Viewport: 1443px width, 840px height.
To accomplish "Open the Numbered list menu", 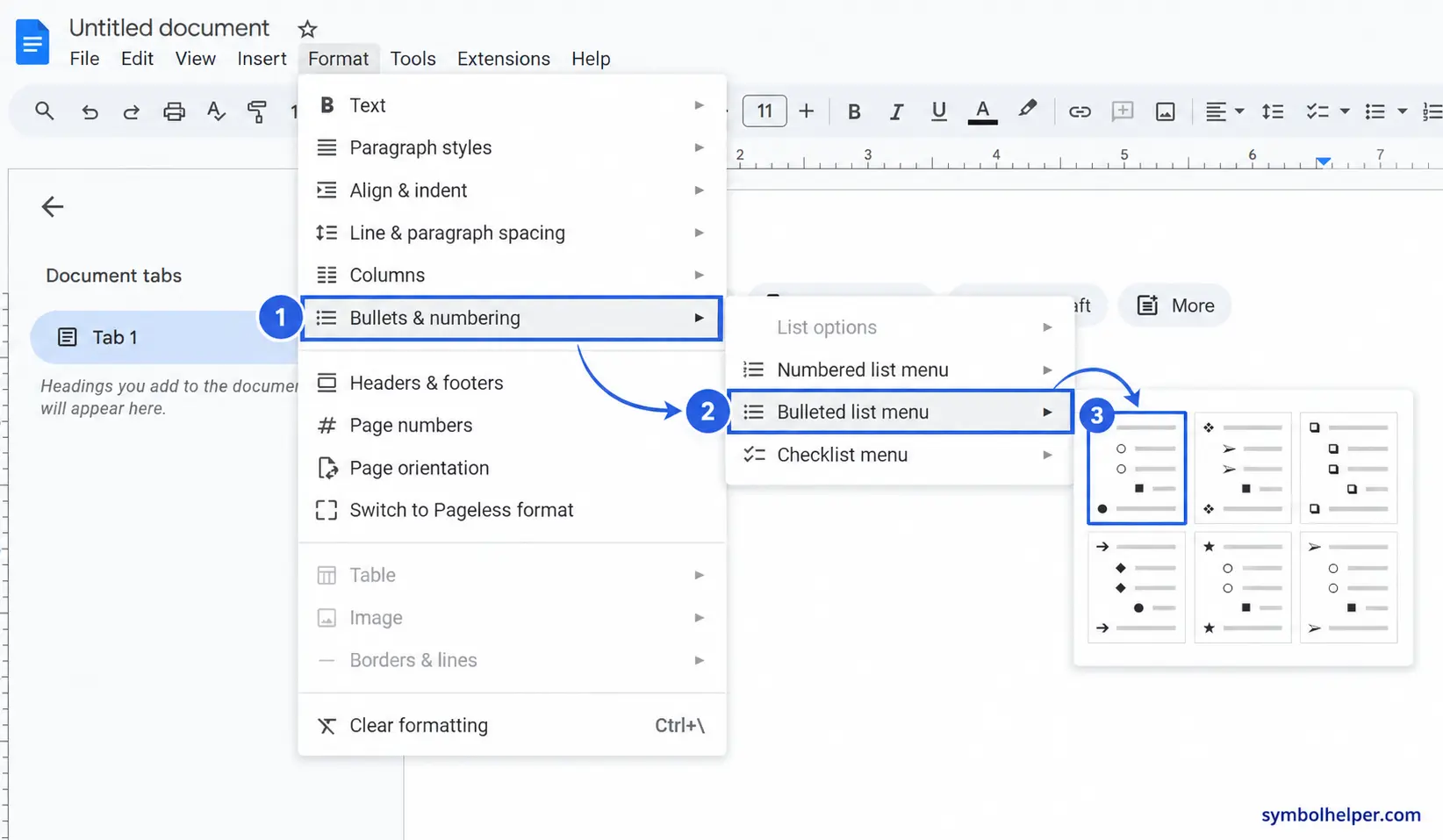I will coord(900,370).
